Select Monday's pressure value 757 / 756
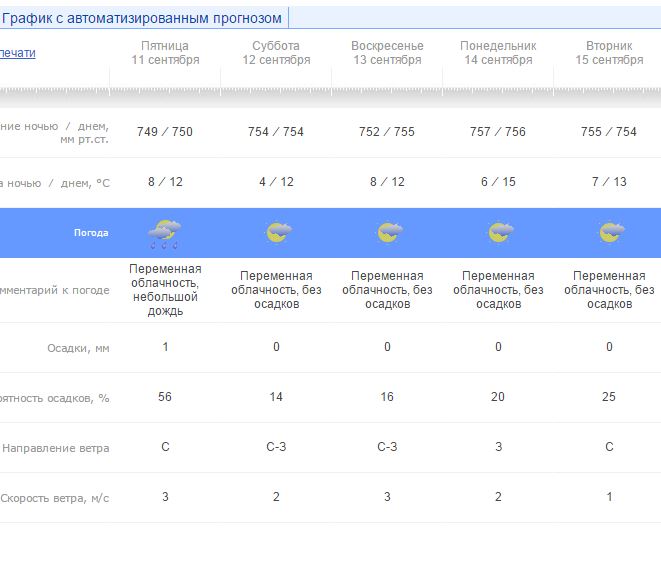This screenshot has width=661, height=569. pyautogui.click(x=498, y=132)
